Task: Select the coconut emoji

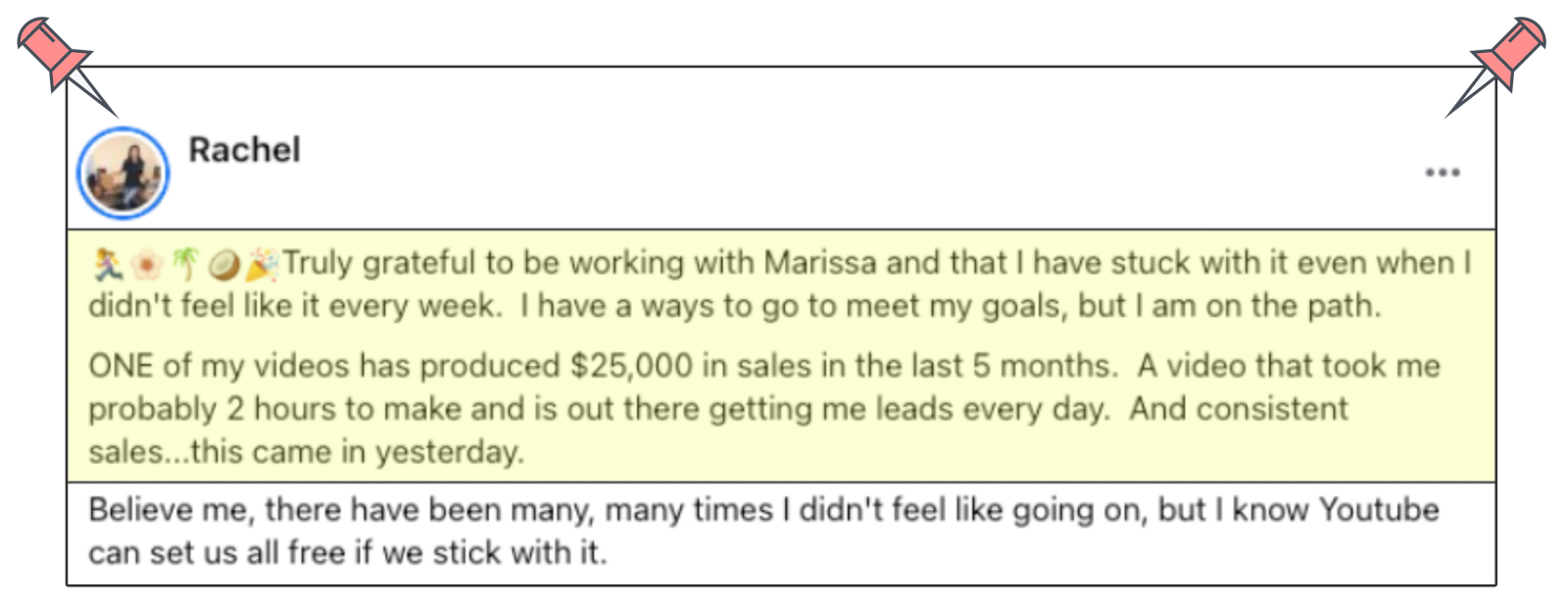Action: pos(223,264)
